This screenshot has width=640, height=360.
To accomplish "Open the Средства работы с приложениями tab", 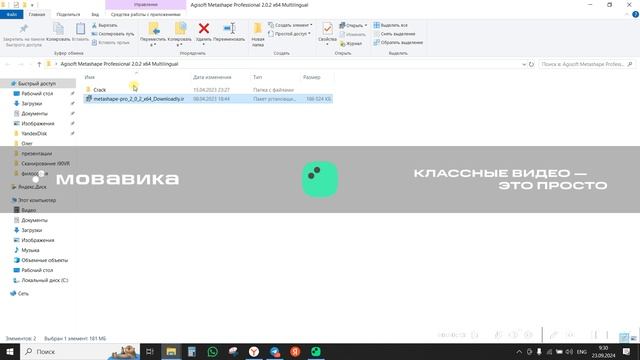I will (x=146, y=14).
